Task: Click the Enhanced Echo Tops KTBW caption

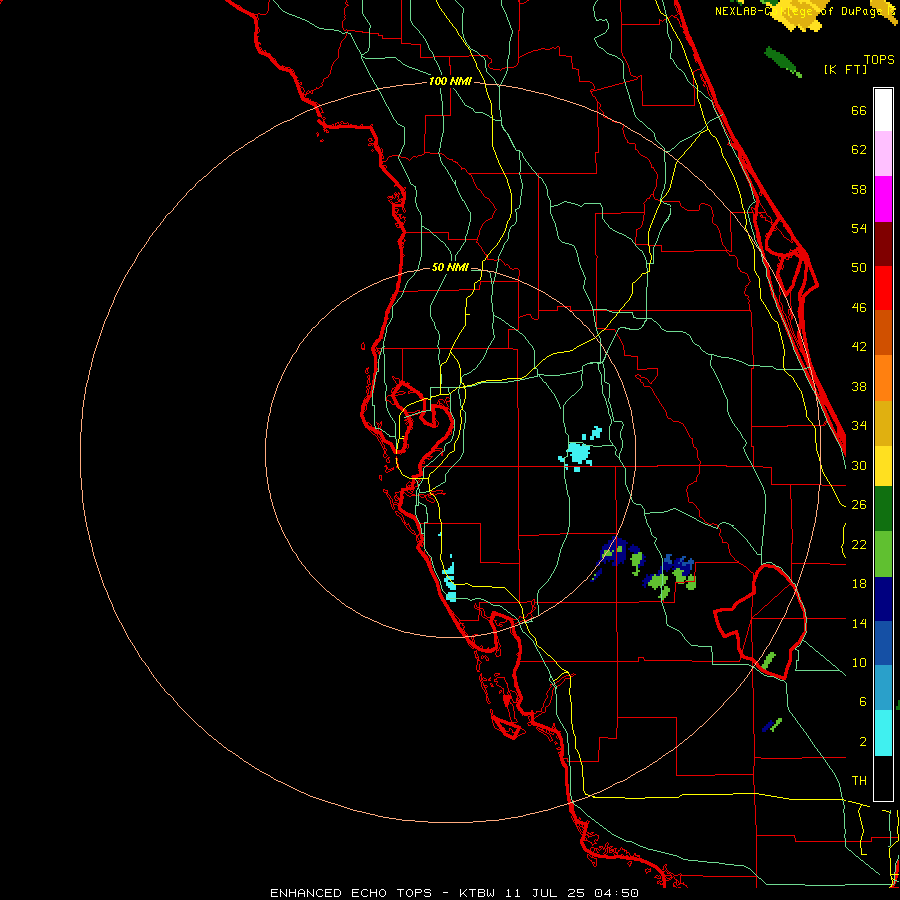Action: pyautogui.click(x=454, y=893)
